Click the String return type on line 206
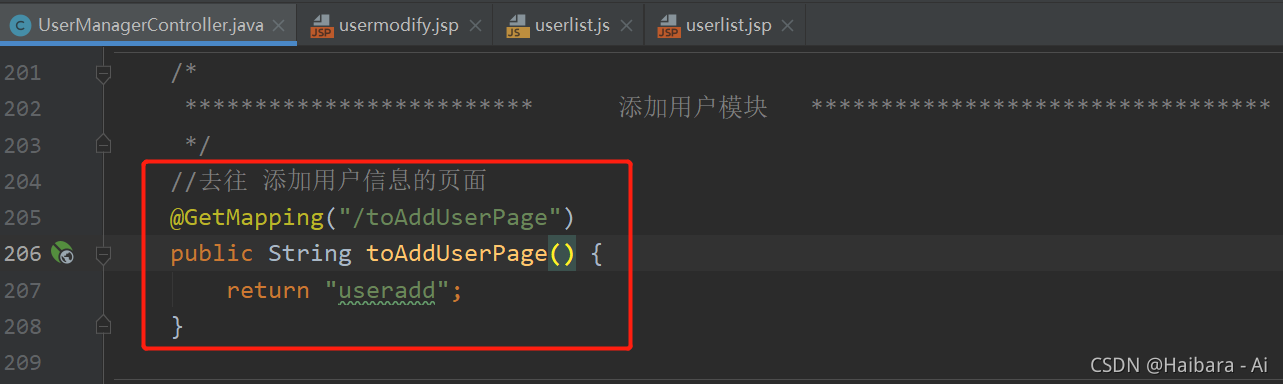Image resolution: width=1283 pixels, height=384 pixels. (310, 254)
